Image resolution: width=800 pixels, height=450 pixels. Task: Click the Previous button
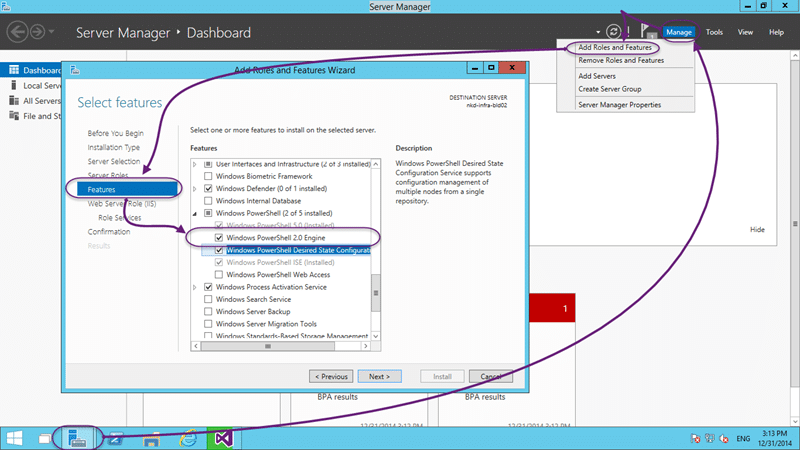point(331,377)
